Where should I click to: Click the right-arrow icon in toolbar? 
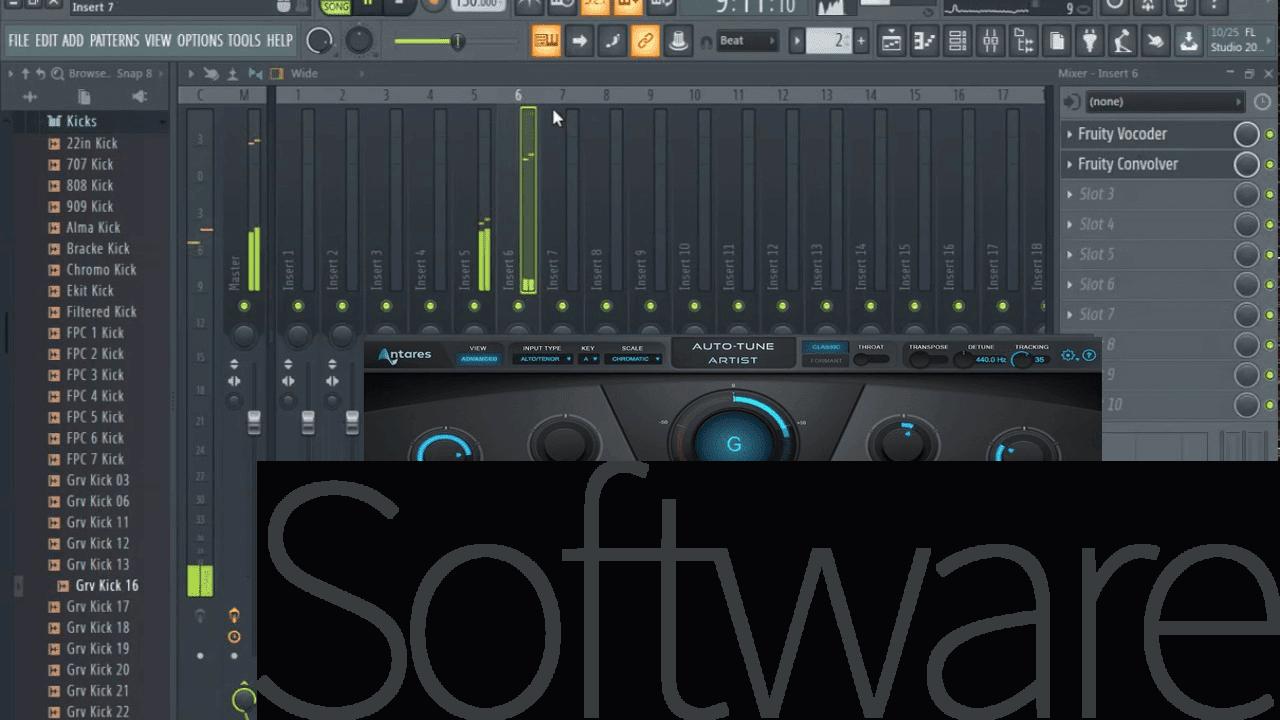579,41
